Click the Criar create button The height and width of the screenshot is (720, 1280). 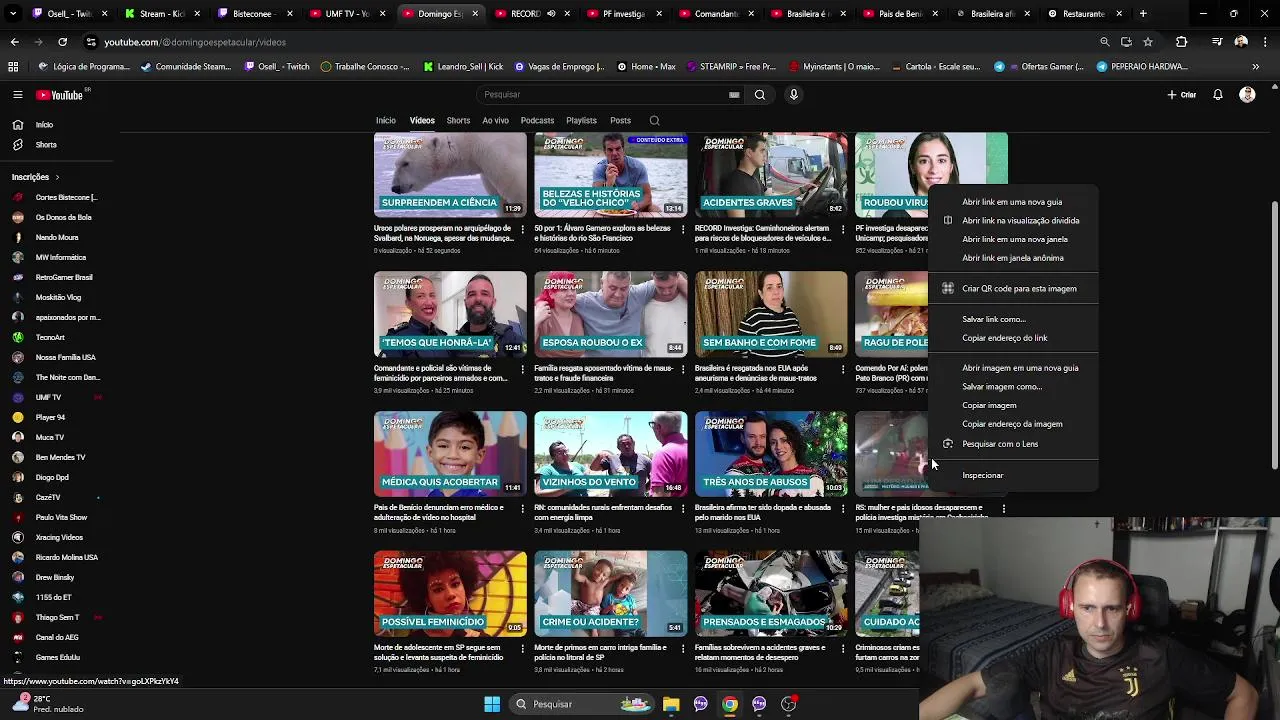(x=1181, y=95)
